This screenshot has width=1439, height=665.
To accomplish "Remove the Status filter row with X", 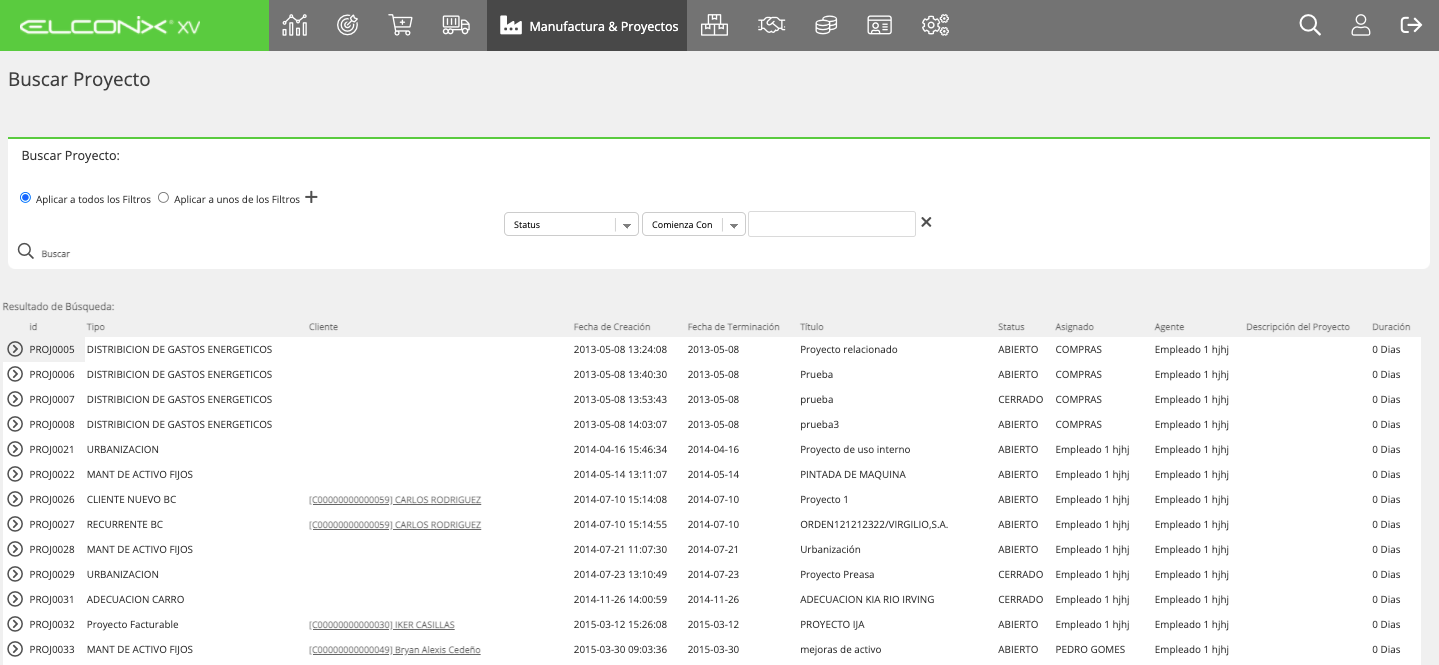I will 926,222.
